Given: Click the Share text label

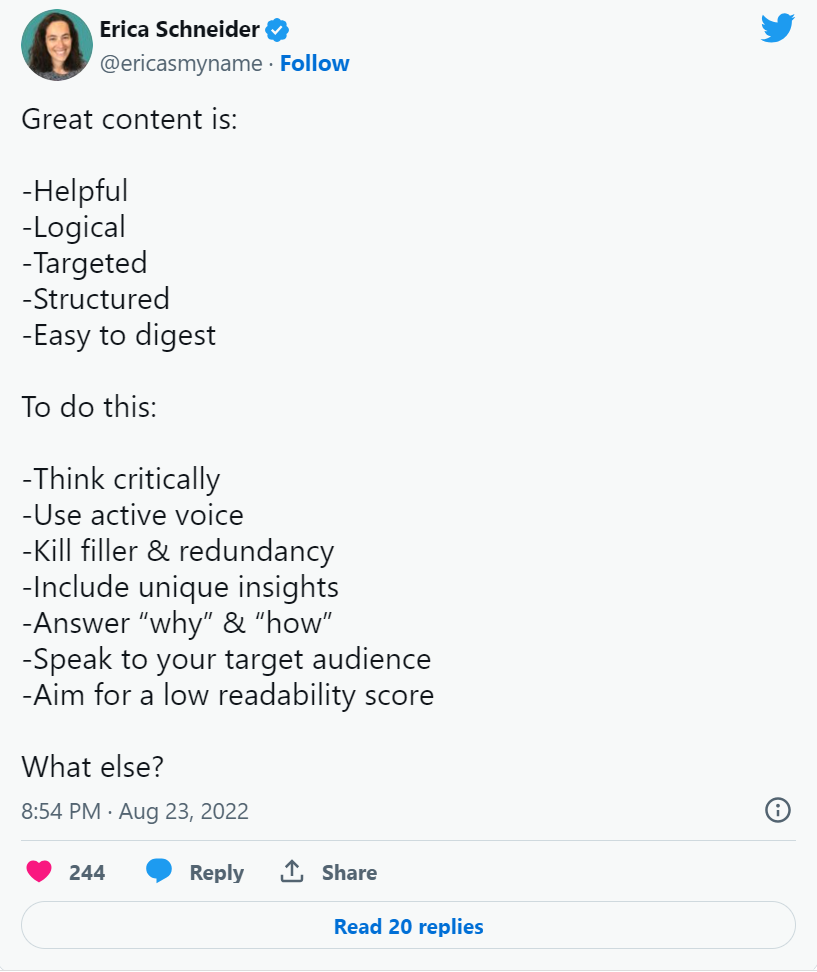Looking at the screenshot, I should [349, 872].
